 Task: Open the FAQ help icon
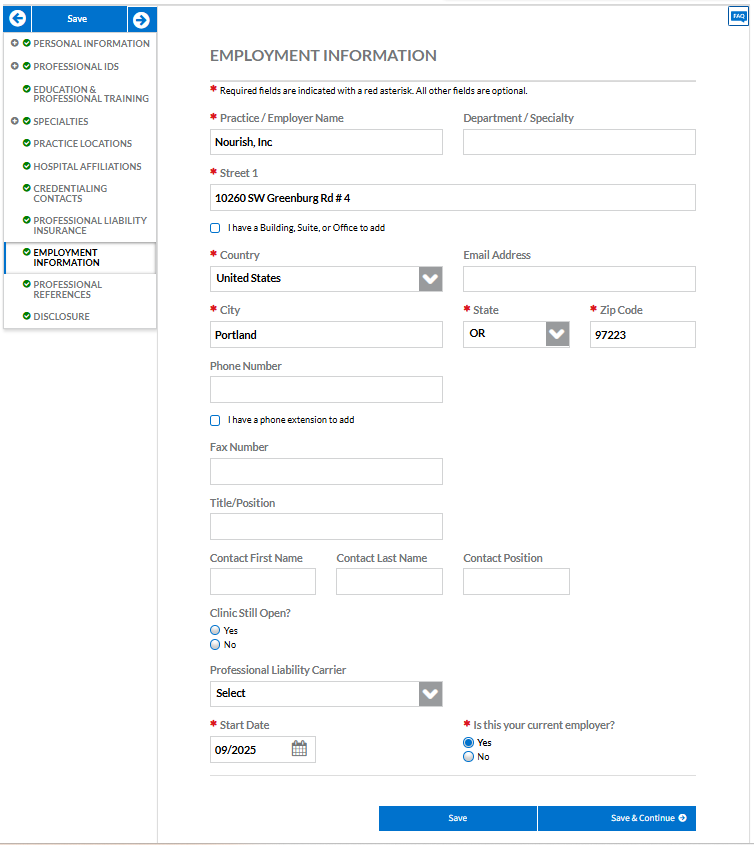738,16
